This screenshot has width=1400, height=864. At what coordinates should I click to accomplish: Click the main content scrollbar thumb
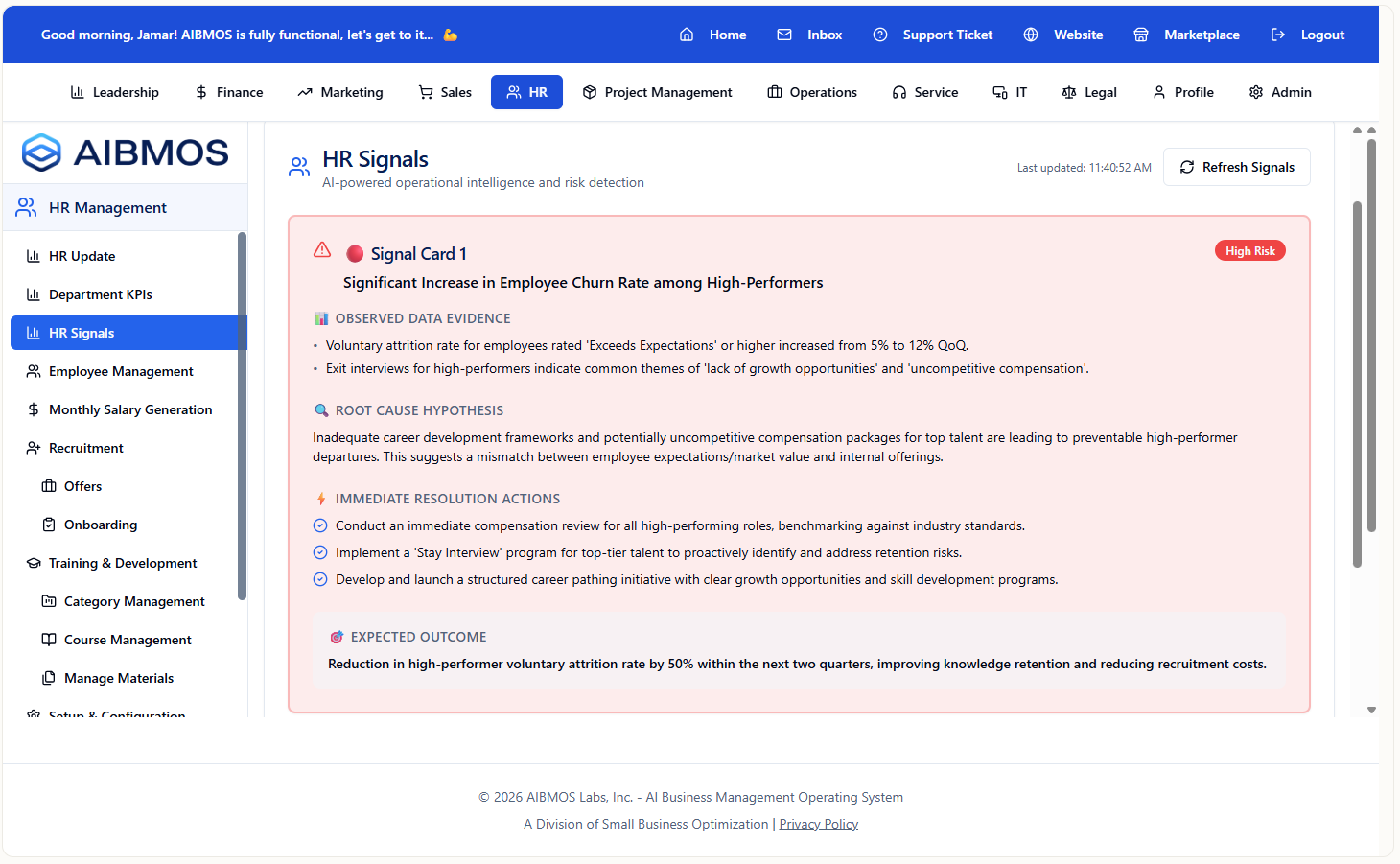[x=1357, y=384]
